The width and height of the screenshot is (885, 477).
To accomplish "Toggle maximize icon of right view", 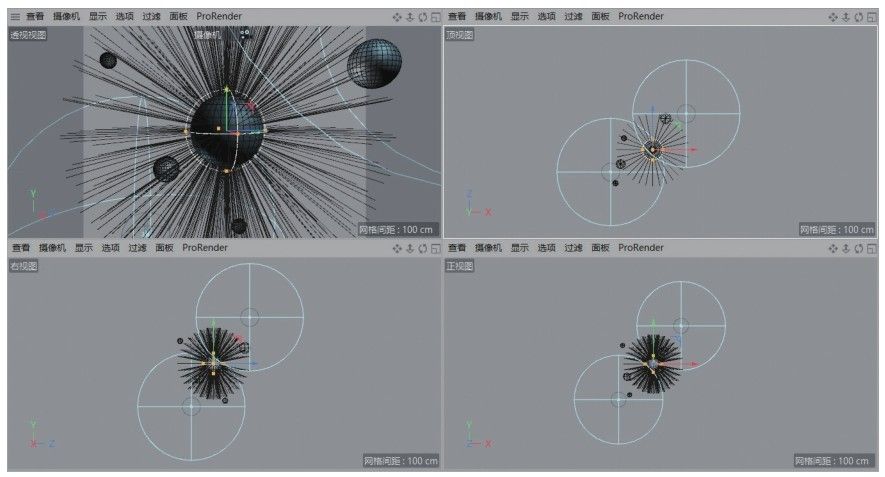I will coord(436,248).
